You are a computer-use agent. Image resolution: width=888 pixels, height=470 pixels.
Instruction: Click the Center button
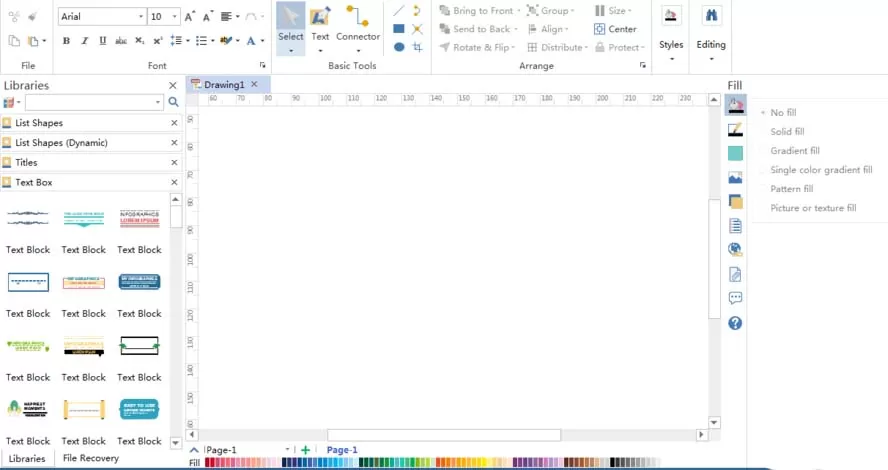[x=615, y=29]
